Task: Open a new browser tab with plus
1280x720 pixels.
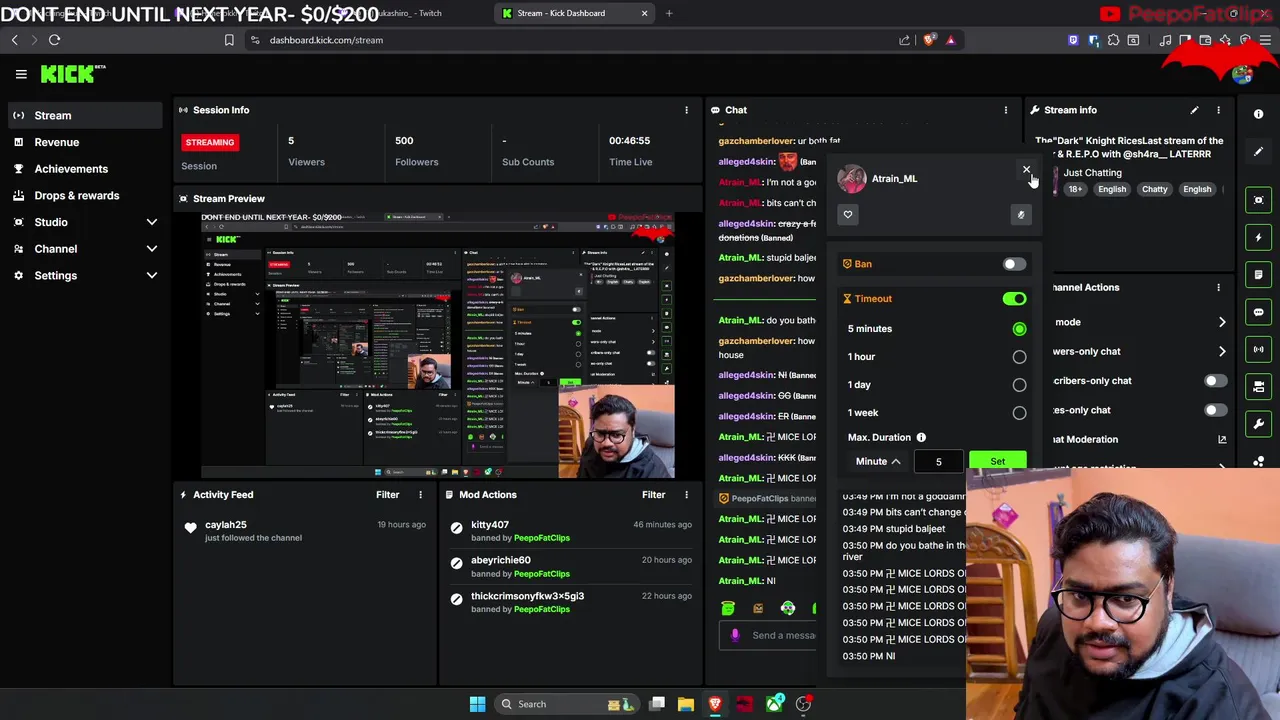Action: tap(669, 13)
